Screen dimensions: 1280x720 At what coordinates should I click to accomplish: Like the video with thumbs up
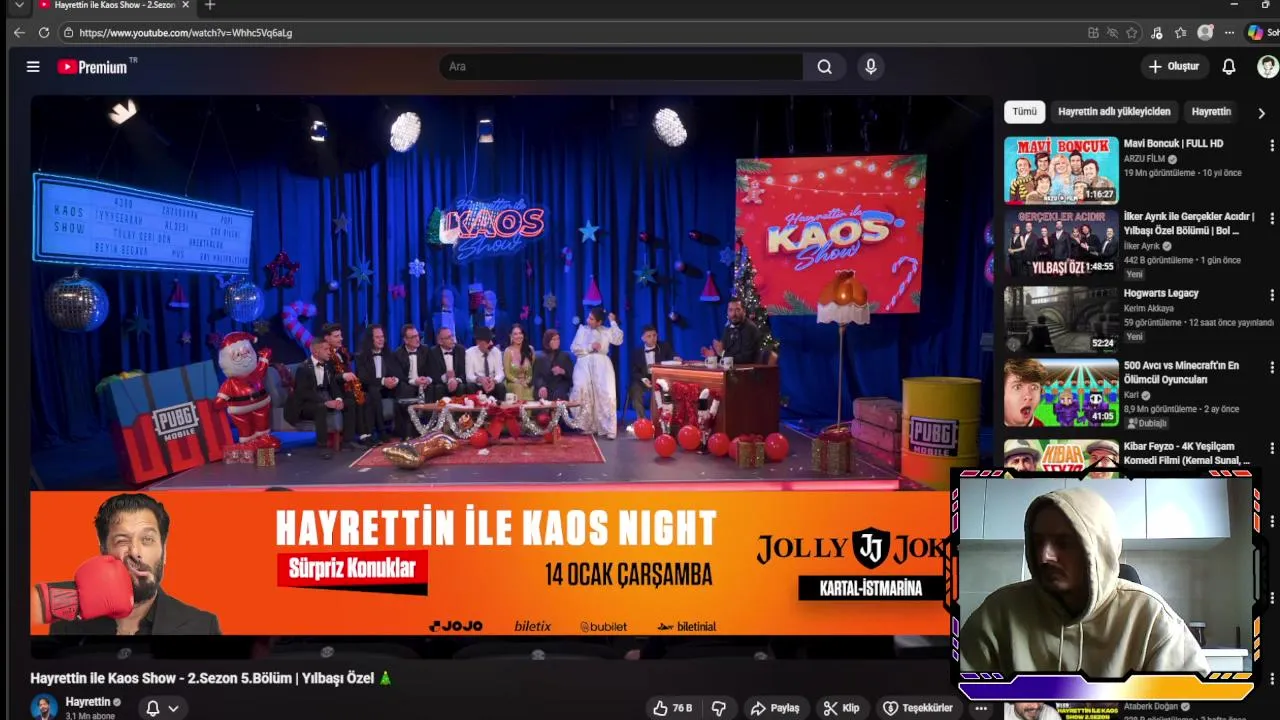[673, 708]
